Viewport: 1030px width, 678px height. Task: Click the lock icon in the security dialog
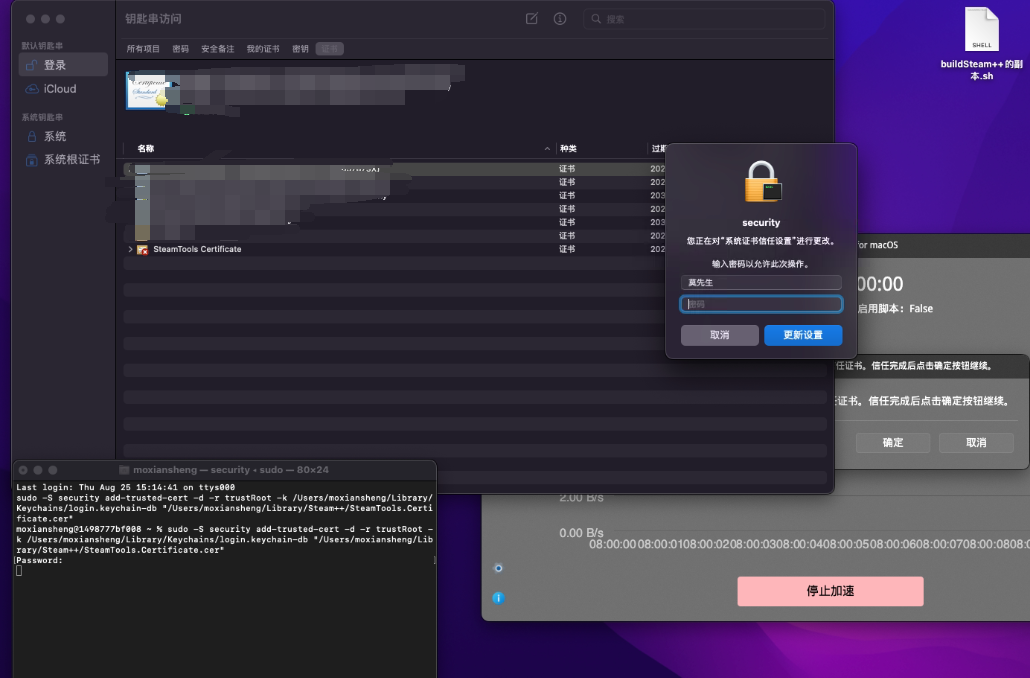pyautogui.click(x=760, y=184)
